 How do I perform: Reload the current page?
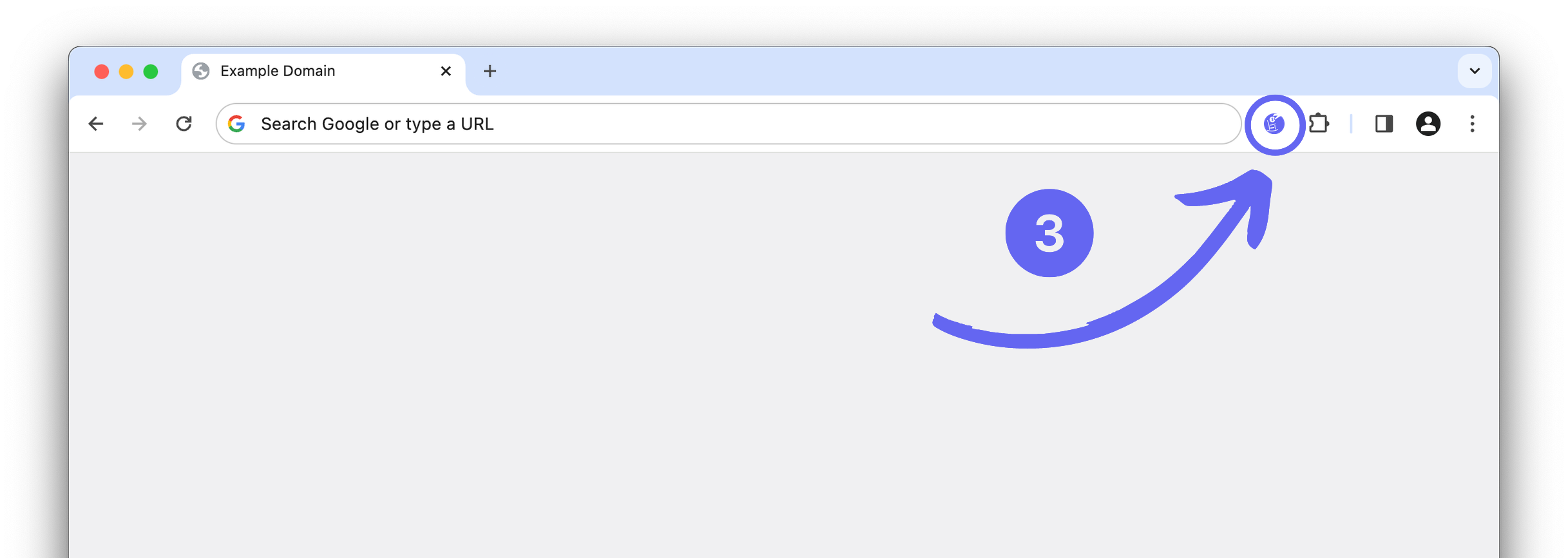[184, 124]
